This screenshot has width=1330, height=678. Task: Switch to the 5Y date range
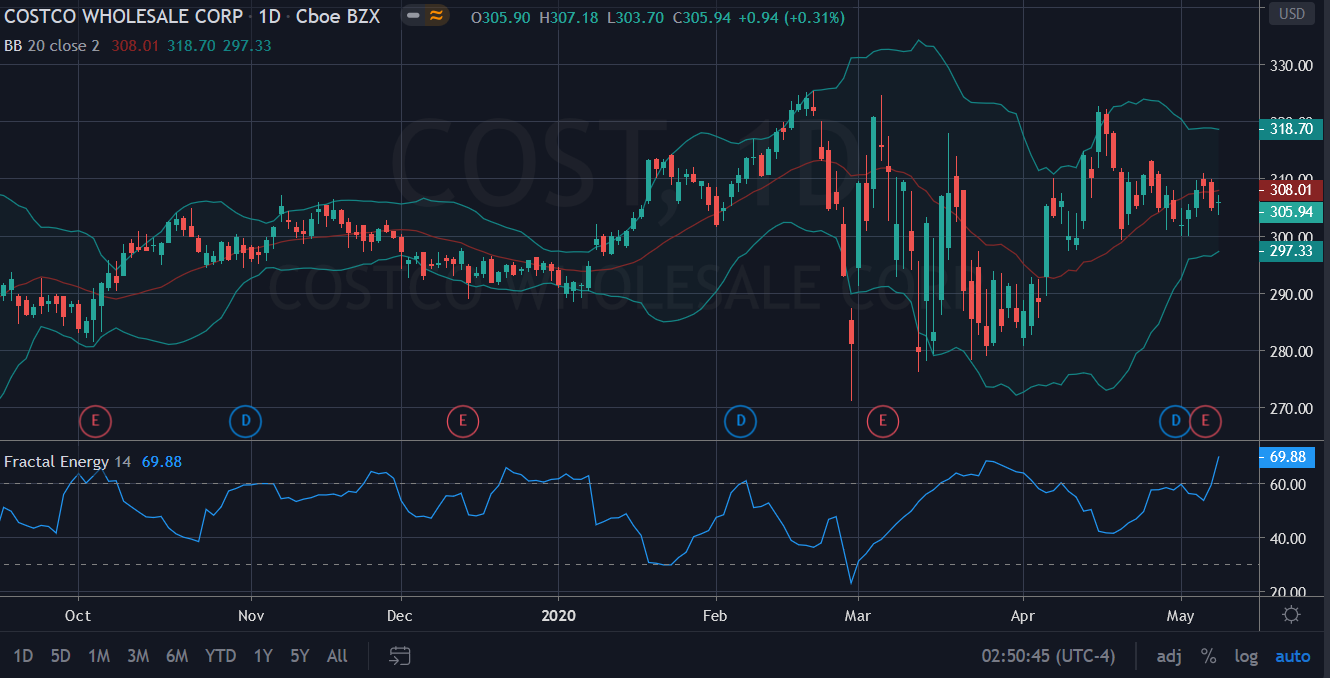click(300, 656)
